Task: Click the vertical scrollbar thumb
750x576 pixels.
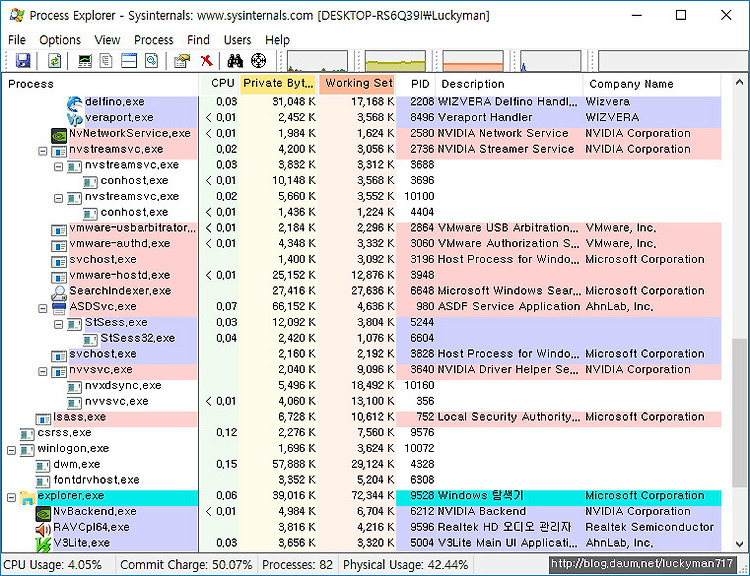Action: [739, 412]
